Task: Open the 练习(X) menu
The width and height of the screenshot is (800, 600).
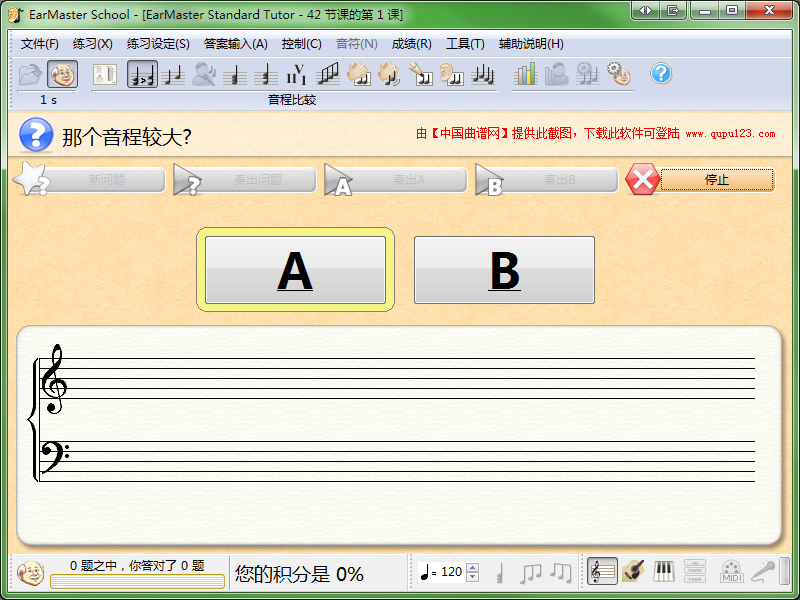Action: point(92,44)
